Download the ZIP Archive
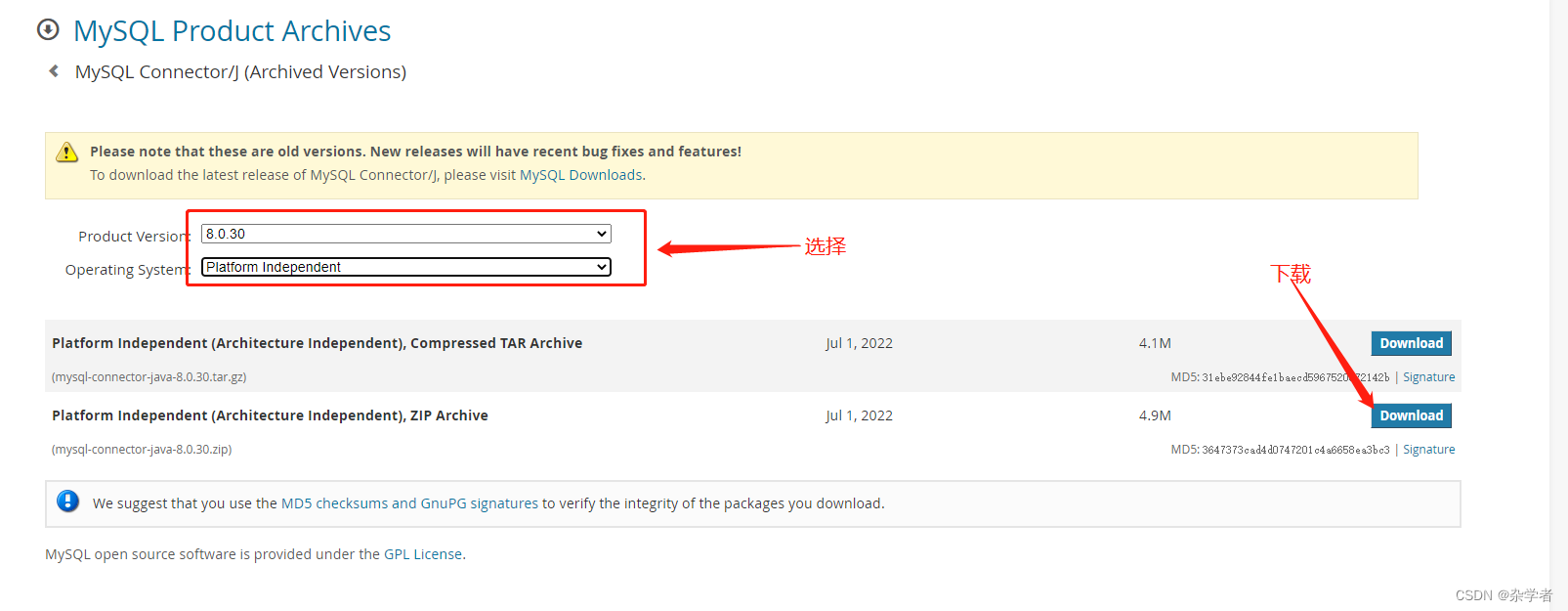The image size is (1568, 611). tap(1411, 415)
